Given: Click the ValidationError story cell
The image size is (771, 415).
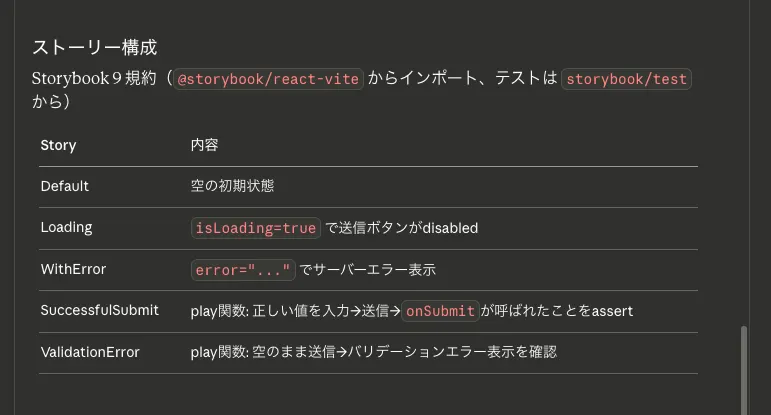Looking at the screenshot, I should point(90,352).
